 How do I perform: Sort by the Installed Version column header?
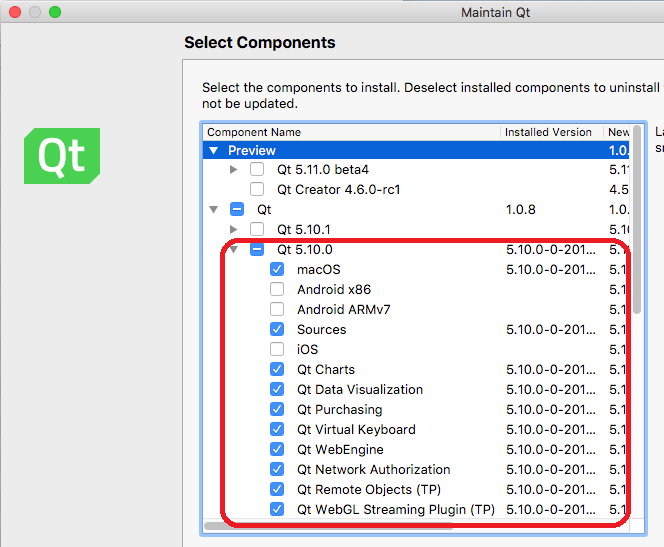coord(551,132)
